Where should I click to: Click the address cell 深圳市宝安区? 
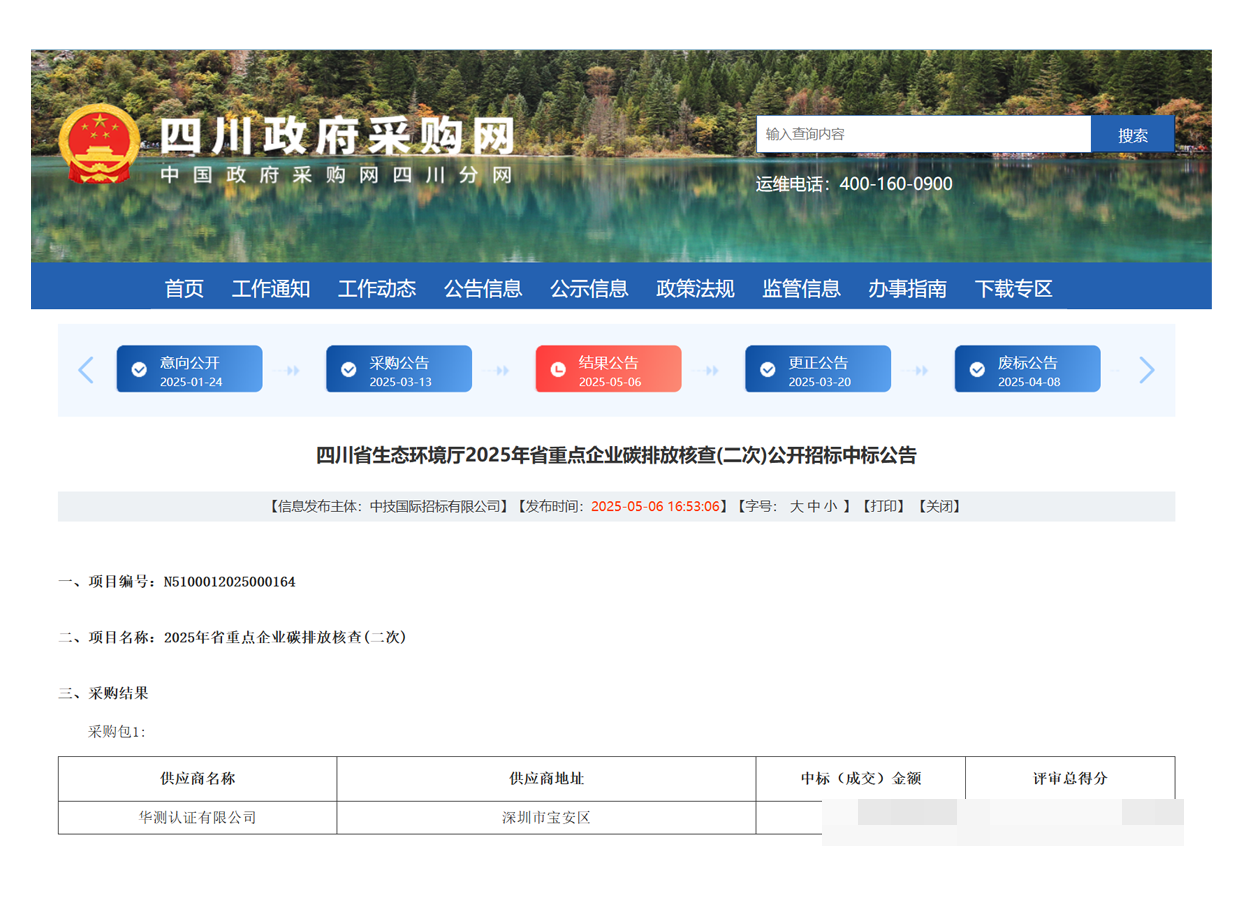pos(546,817)
